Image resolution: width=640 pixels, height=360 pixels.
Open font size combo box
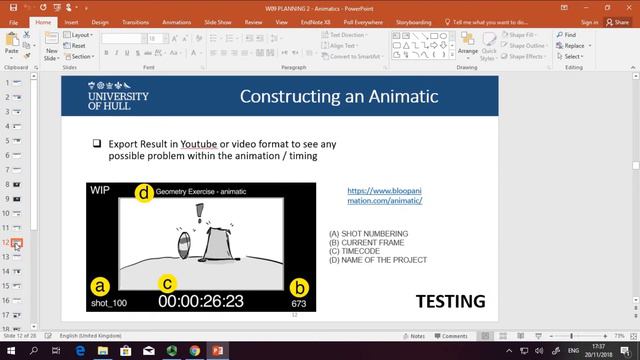[x=158, y=39]
